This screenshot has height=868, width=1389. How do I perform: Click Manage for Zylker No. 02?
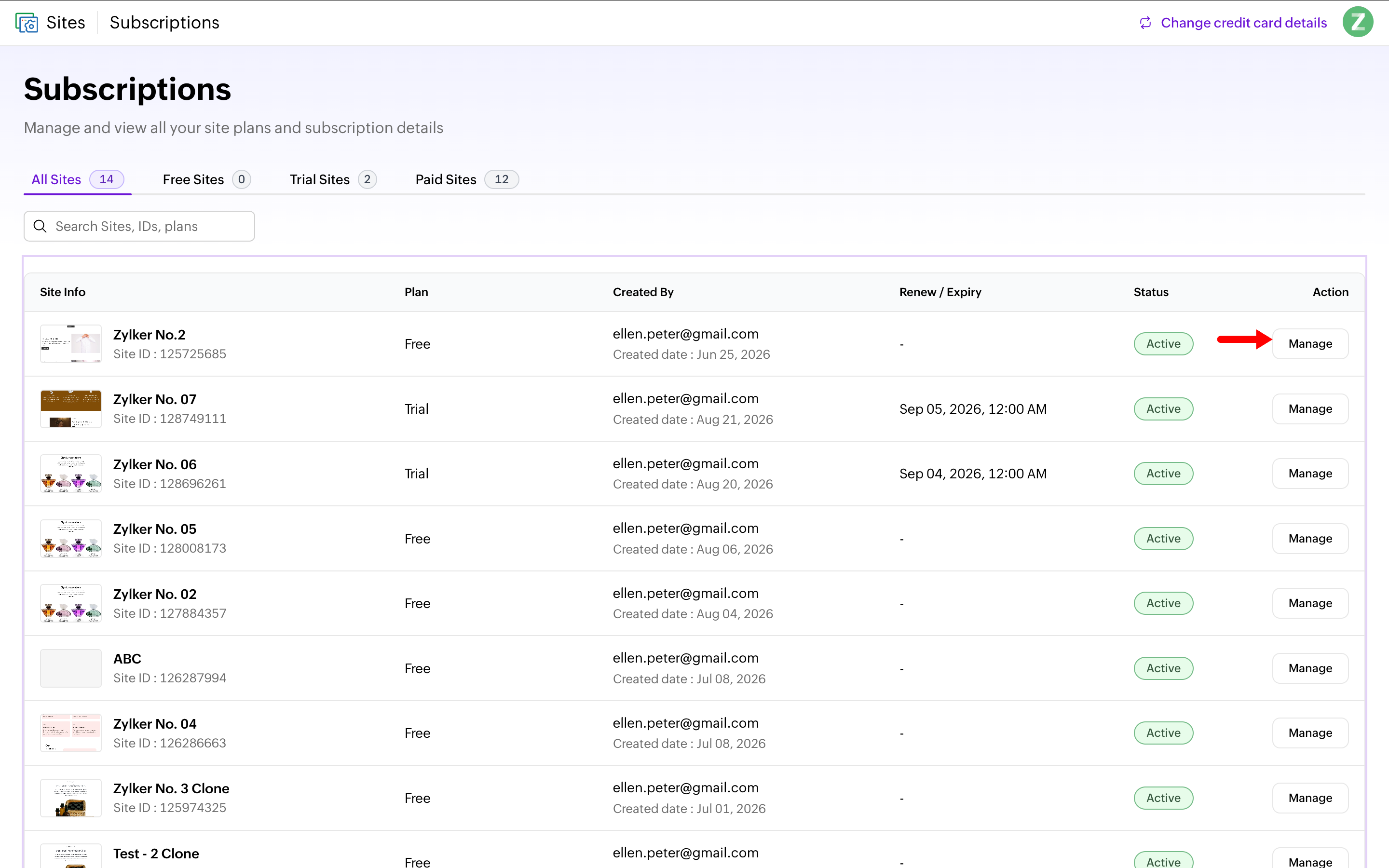[x=1310, y=603]
